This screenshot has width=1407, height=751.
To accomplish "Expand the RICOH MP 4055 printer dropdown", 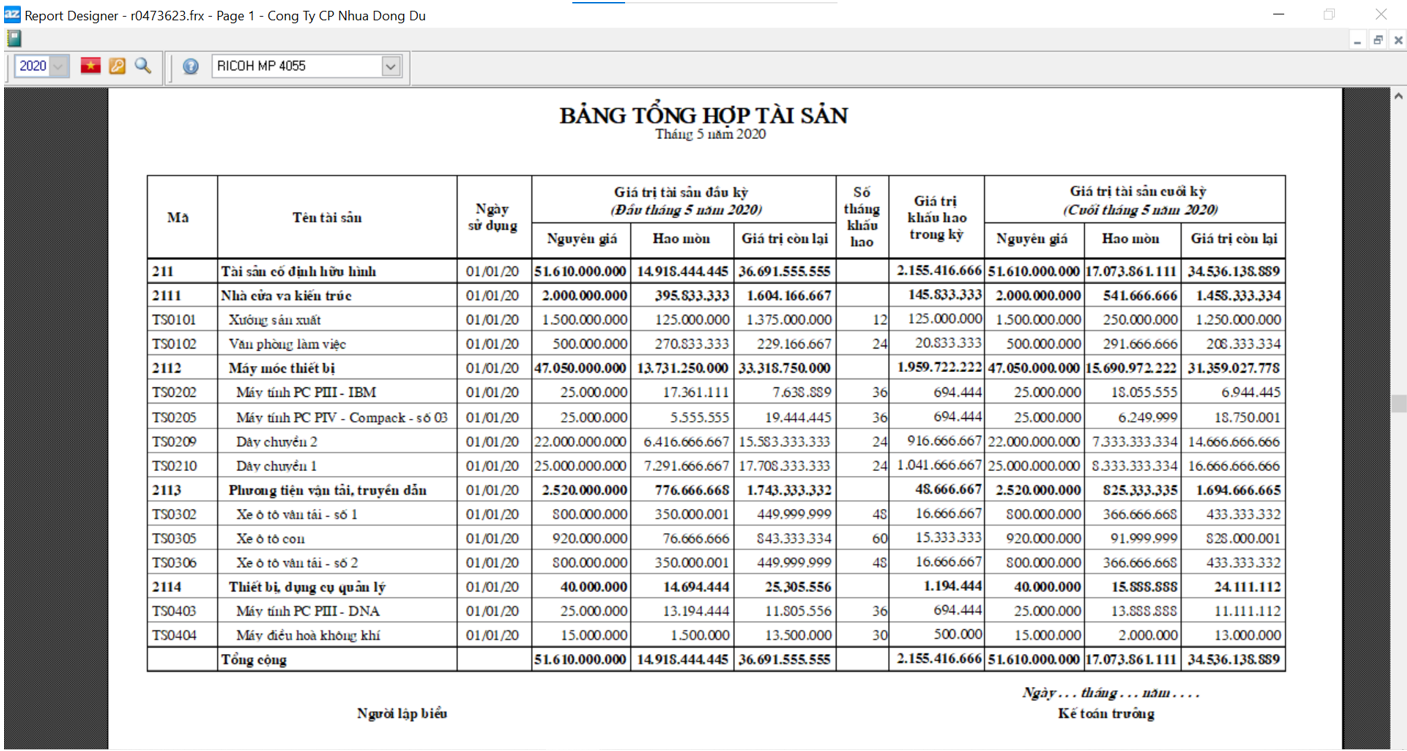I will (x=390, y=66).
